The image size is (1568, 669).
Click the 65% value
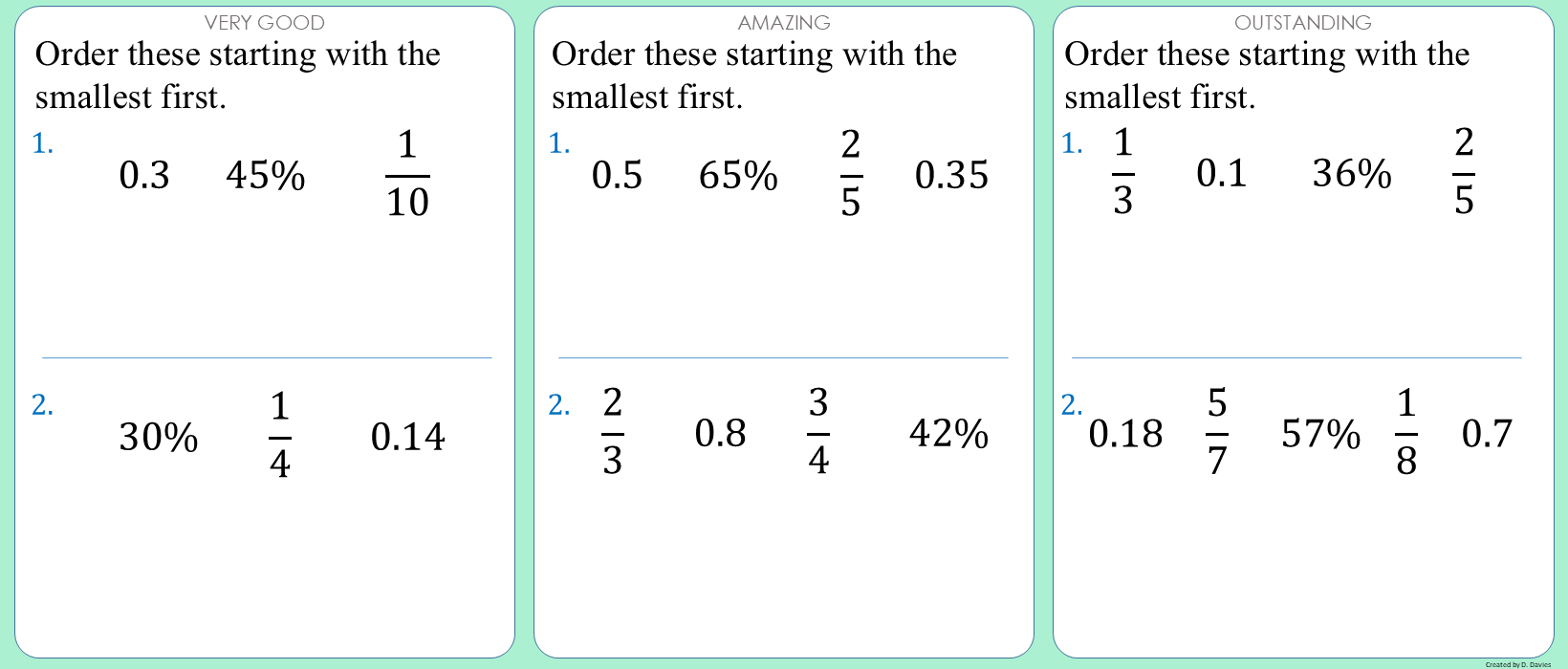coord(738,176)
